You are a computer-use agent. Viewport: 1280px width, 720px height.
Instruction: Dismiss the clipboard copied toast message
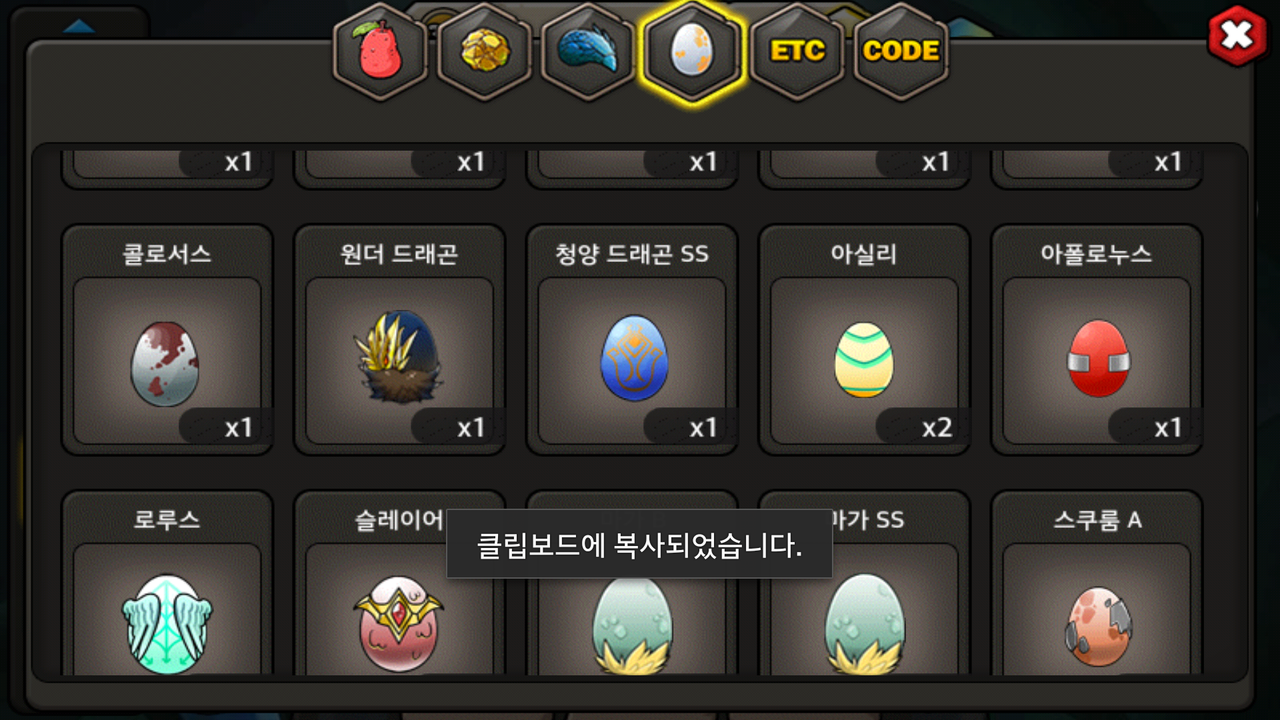coord(639,544)
